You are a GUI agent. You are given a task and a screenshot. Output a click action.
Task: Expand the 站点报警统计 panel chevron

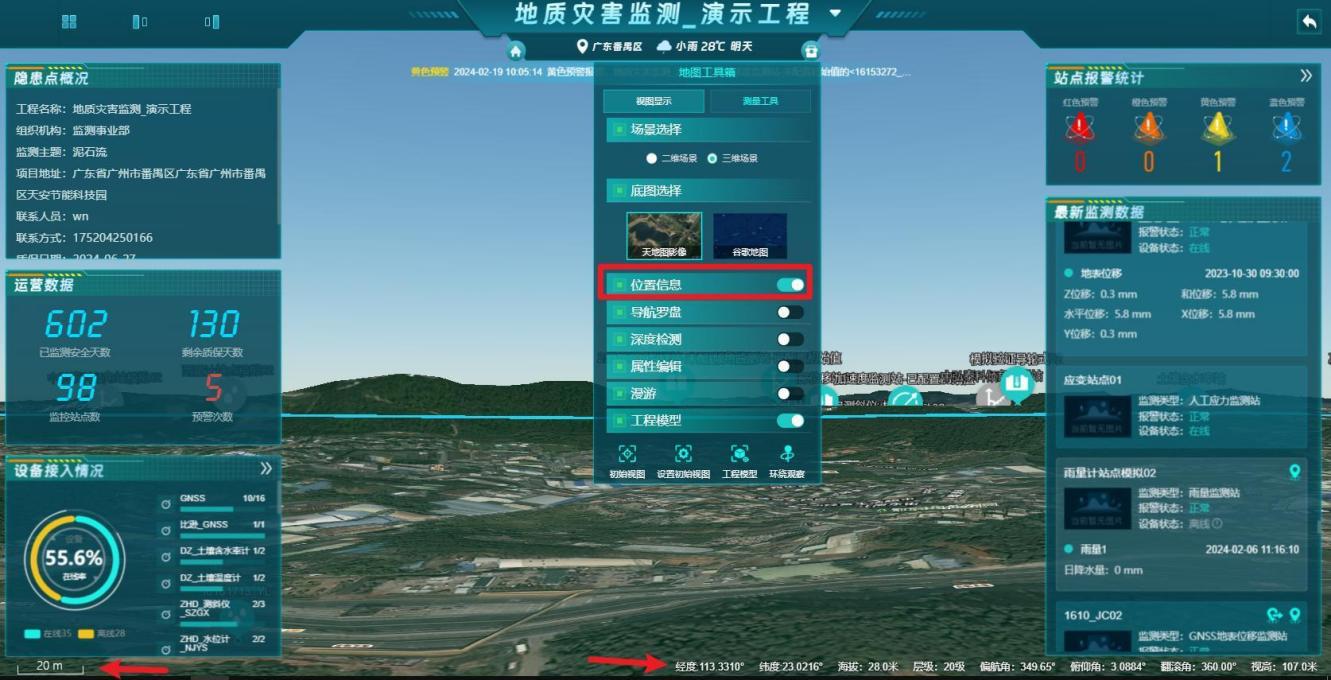pyautogui.click(x=1305, y=76)
